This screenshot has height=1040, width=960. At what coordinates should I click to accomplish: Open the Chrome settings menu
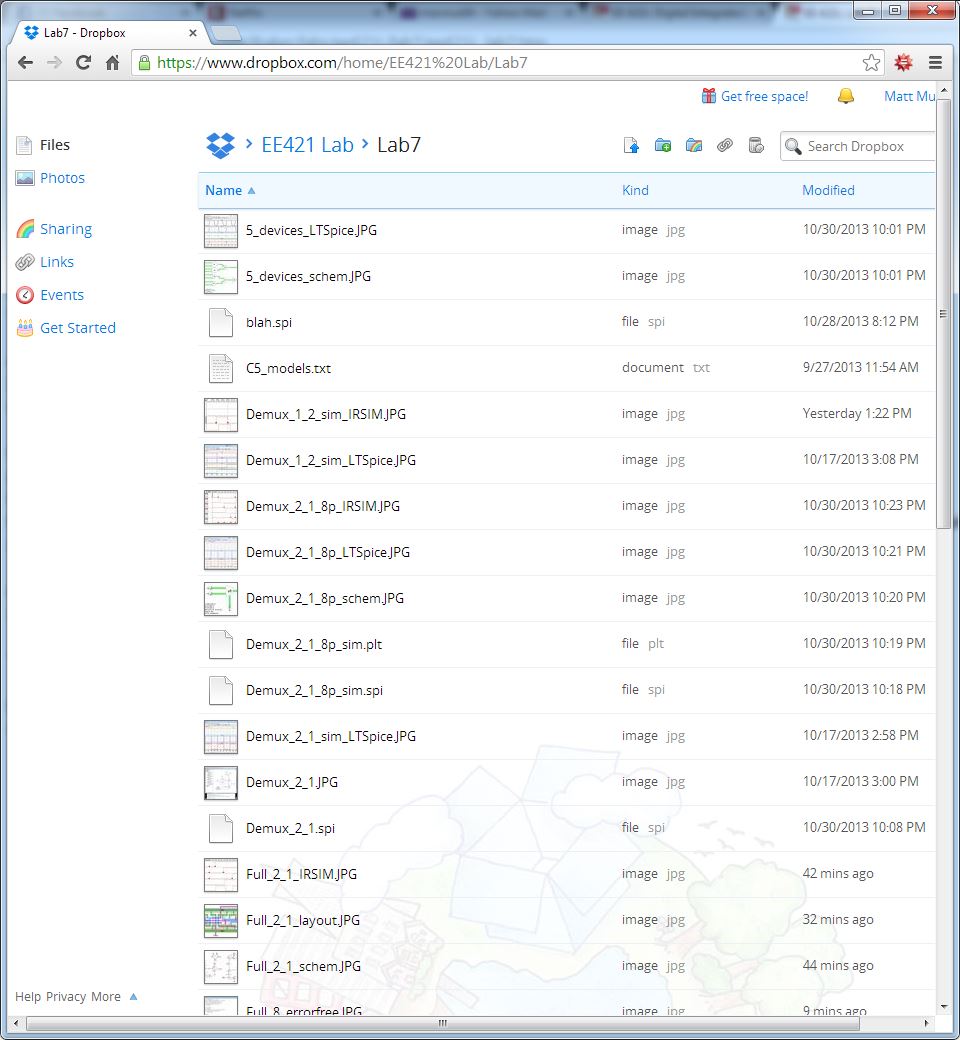(936, 62)
